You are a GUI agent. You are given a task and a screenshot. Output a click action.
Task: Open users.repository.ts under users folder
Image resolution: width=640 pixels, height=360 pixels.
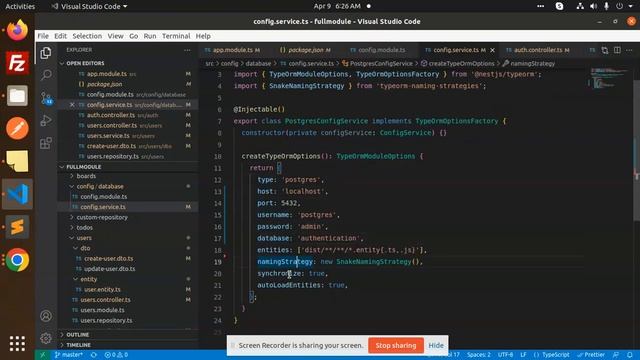pyautogui.click(x=106, y=320)
